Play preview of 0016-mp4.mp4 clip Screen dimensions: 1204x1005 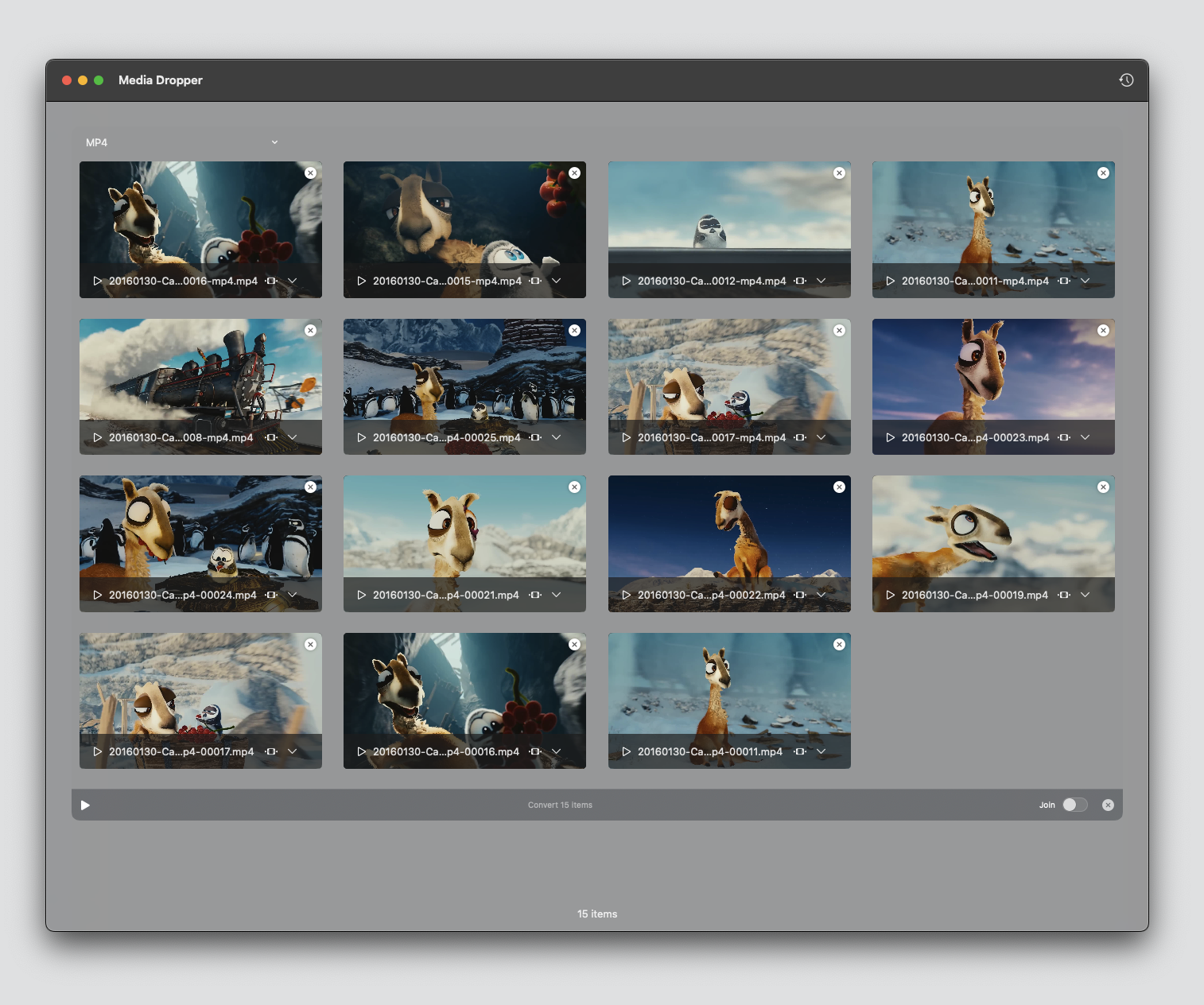pos(98,281)
